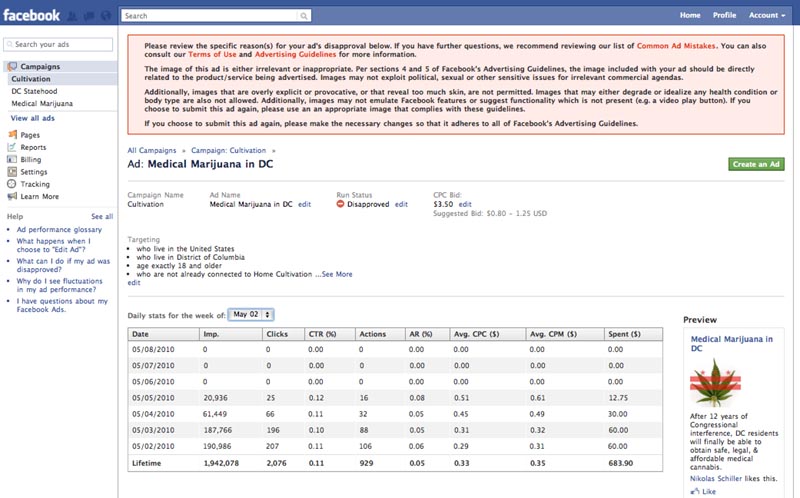Click the Imp. column header
Image resolution: width=800 pixels, height=498 pixels.
230,334
